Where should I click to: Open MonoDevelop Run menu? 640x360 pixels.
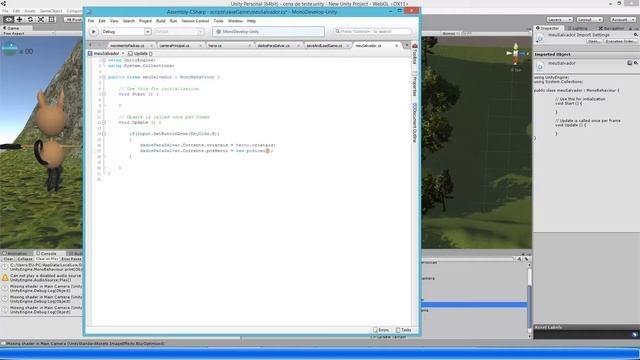tap(173, 21)
